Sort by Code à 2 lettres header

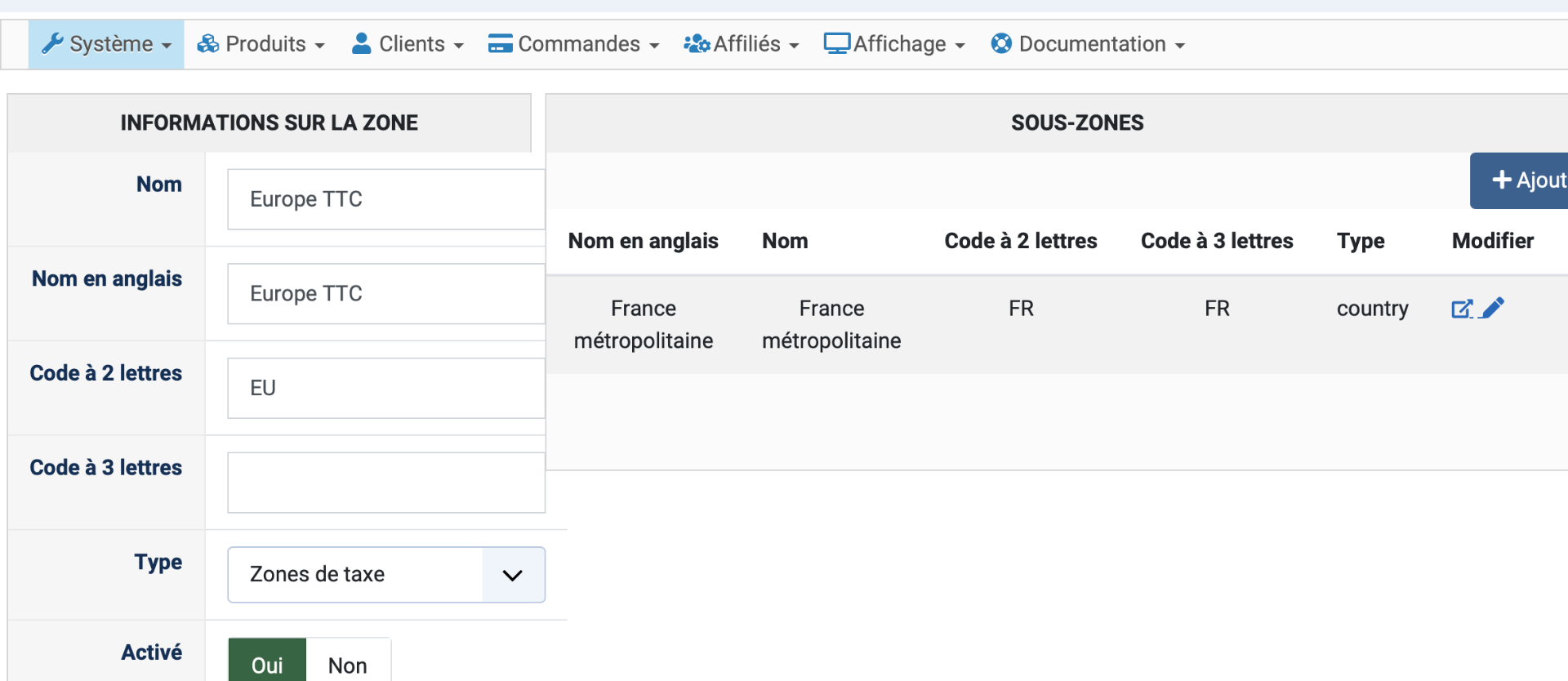coord(1020,241)
